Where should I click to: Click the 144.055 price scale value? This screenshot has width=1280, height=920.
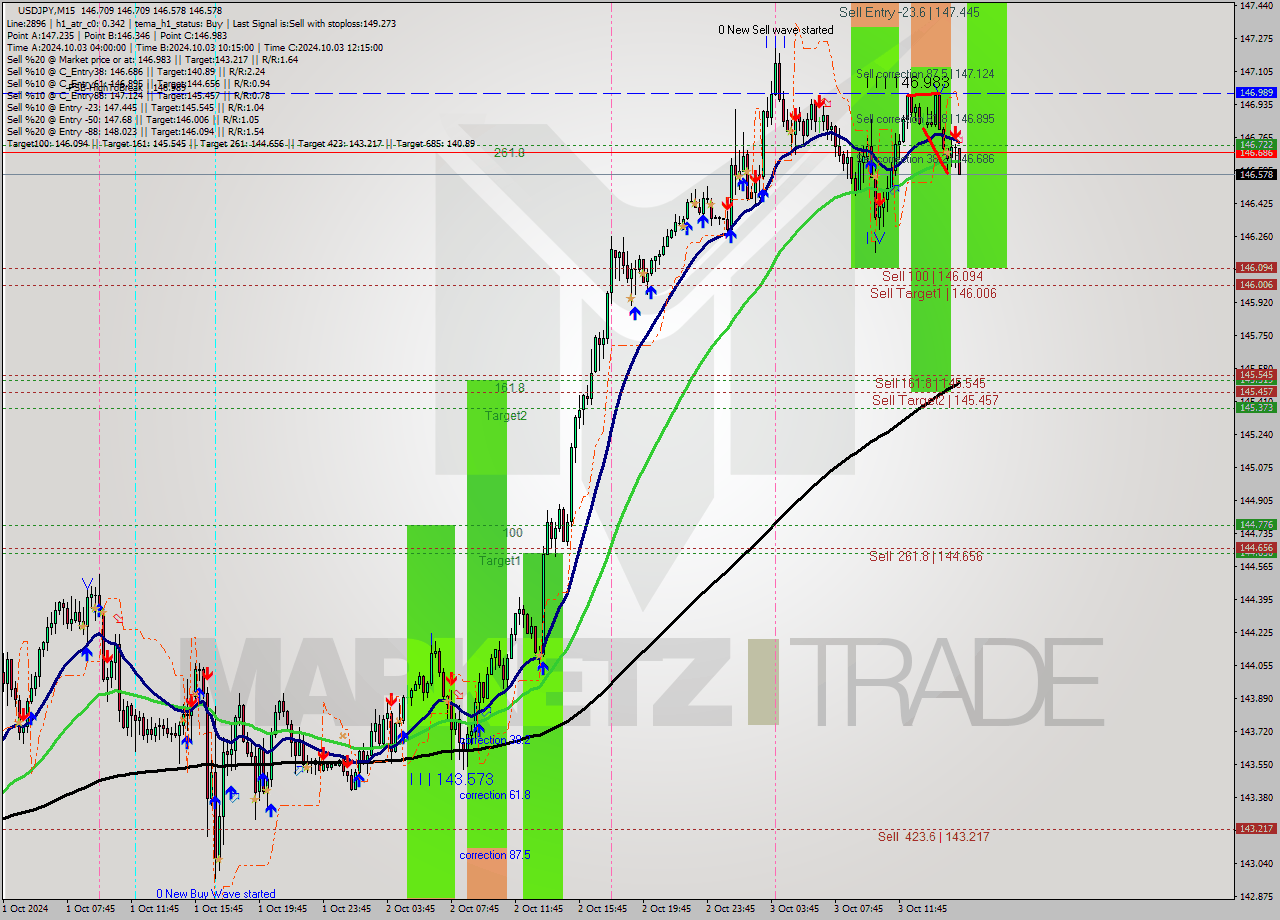click(1256, 665)
